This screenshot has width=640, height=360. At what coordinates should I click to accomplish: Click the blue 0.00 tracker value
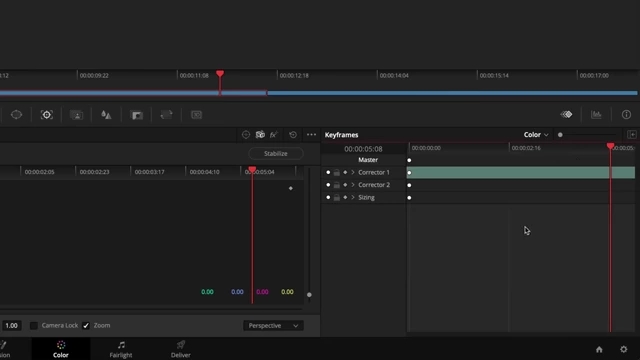[237, 292]
